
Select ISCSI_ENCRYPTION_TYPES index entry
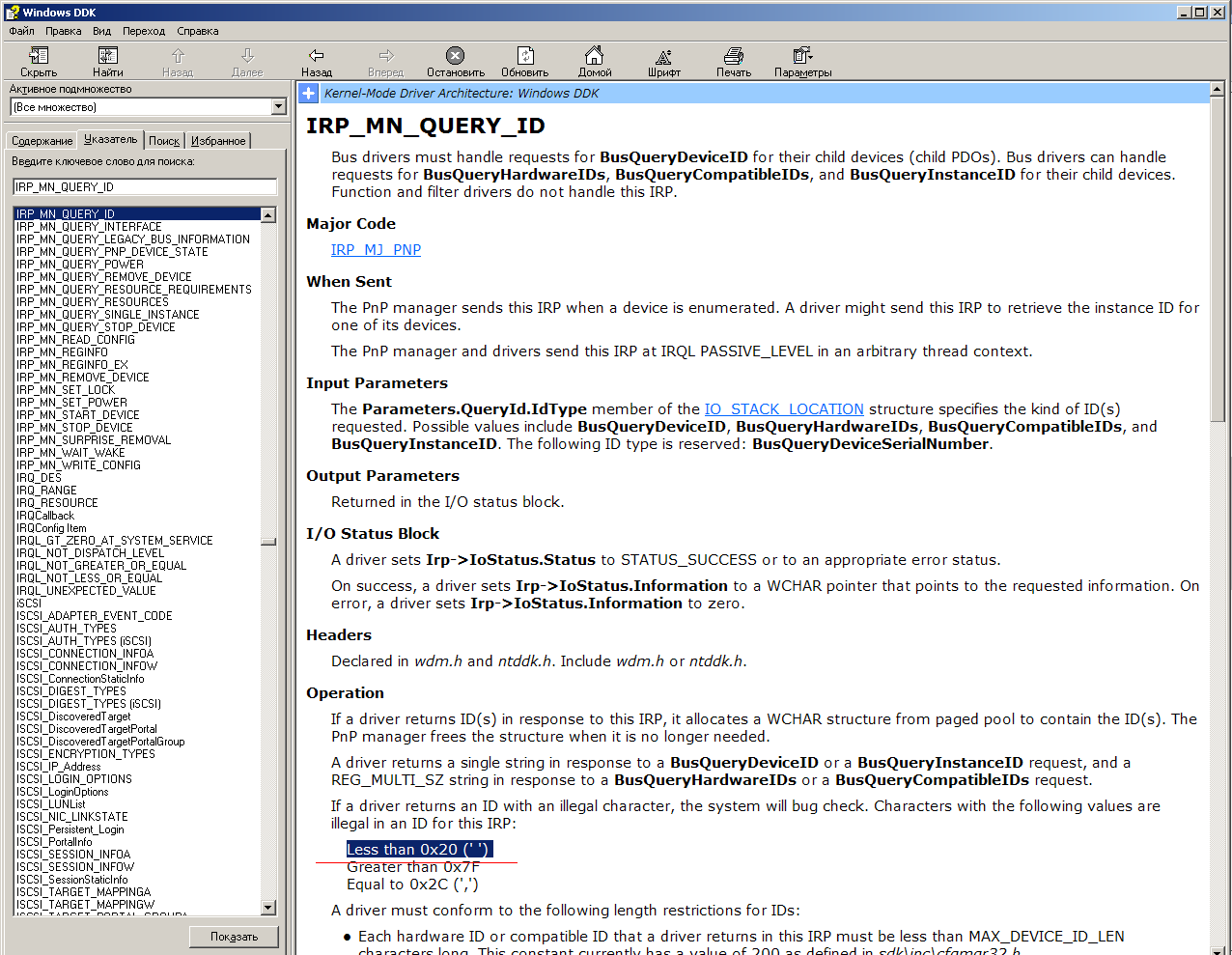tap(86, 754)
